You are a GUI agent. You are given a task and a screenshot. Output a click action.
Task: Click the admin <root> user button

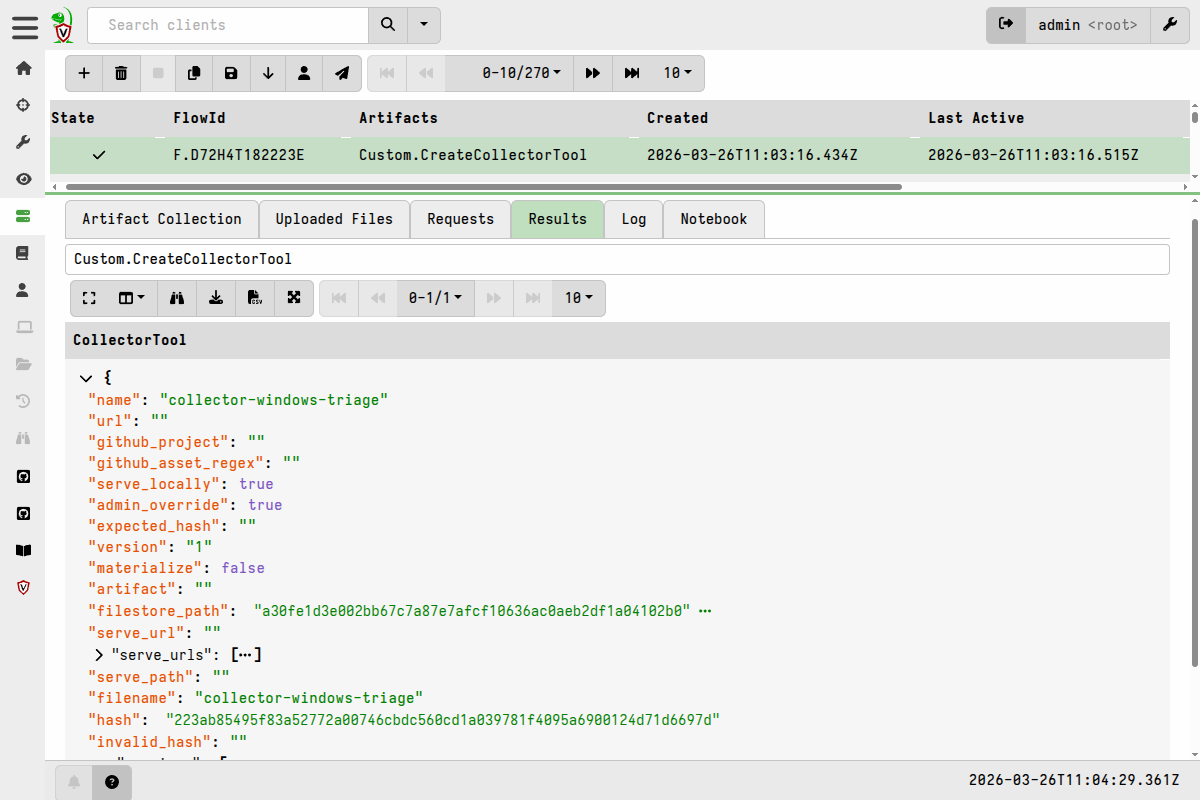pos(1088,25)
